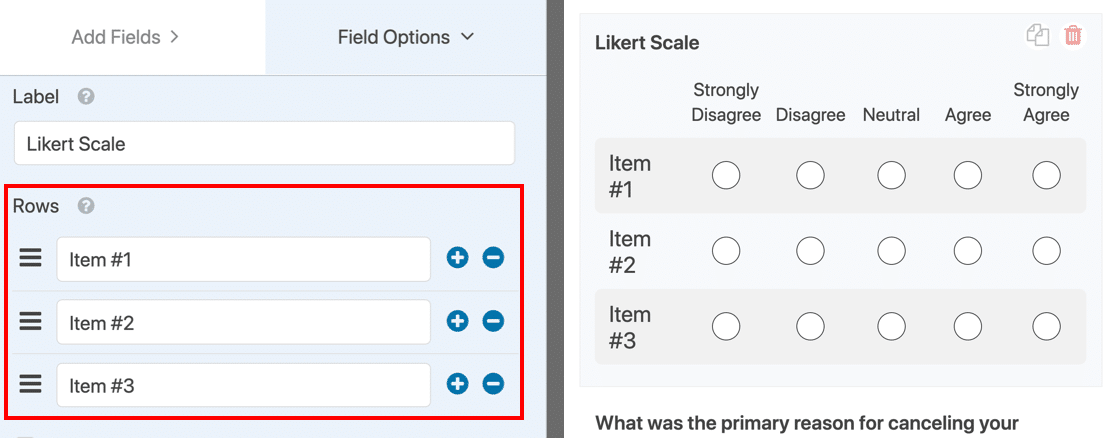Click the drag handle icon beside Item #3

30,385
